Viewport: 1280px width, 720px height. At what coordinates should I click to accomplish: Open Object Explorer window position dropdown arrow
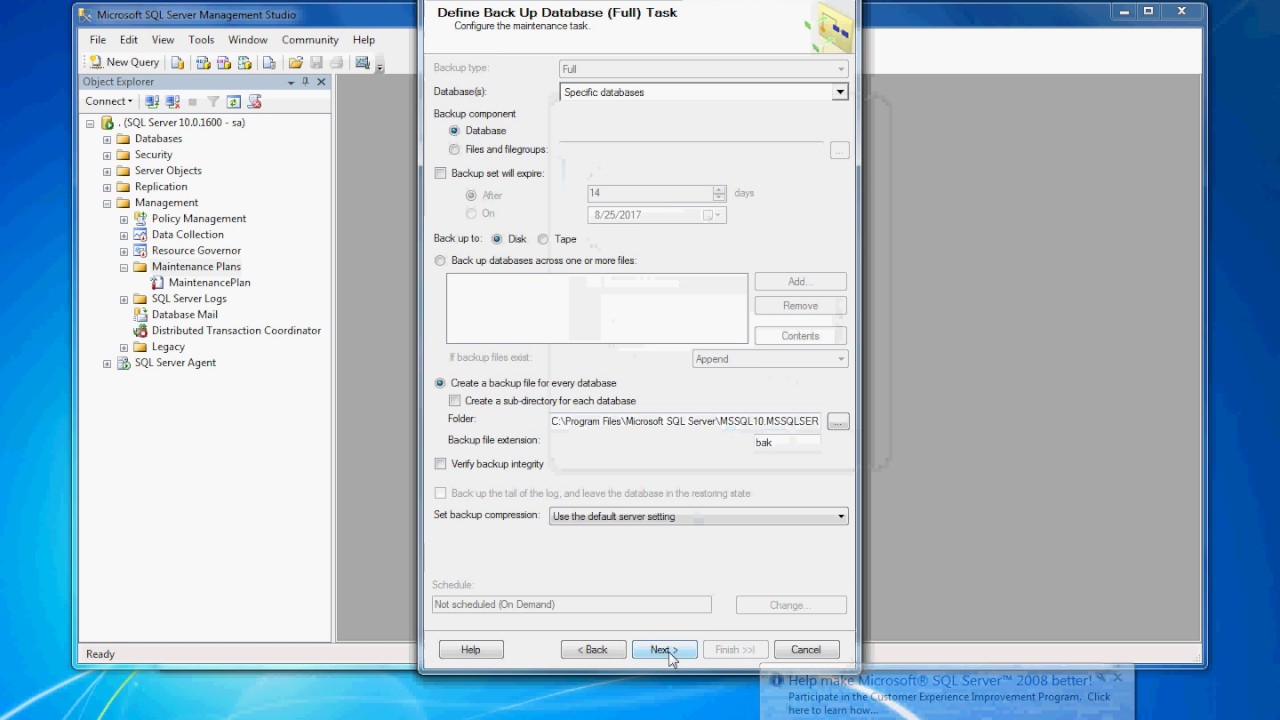pyautogui.click(x=291, y=82)
